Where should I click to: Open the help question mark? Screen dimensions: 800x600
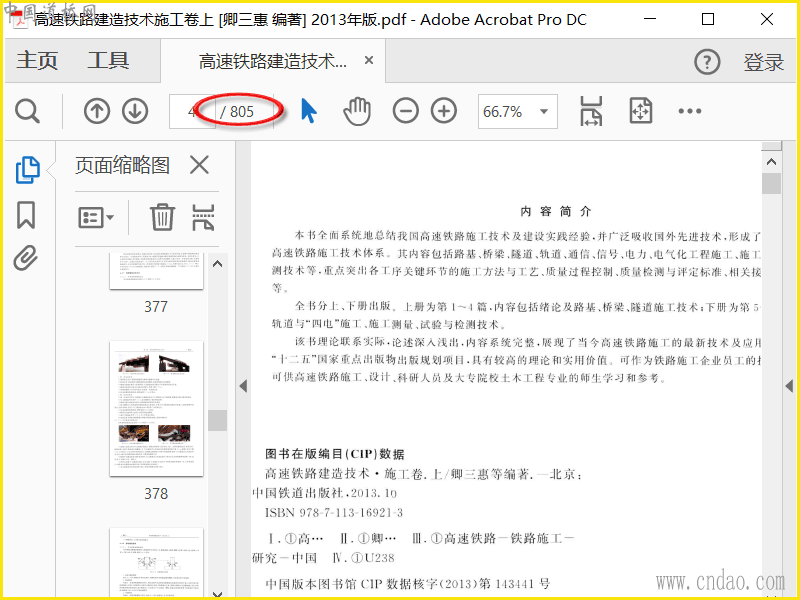click(x=707, y=62)
